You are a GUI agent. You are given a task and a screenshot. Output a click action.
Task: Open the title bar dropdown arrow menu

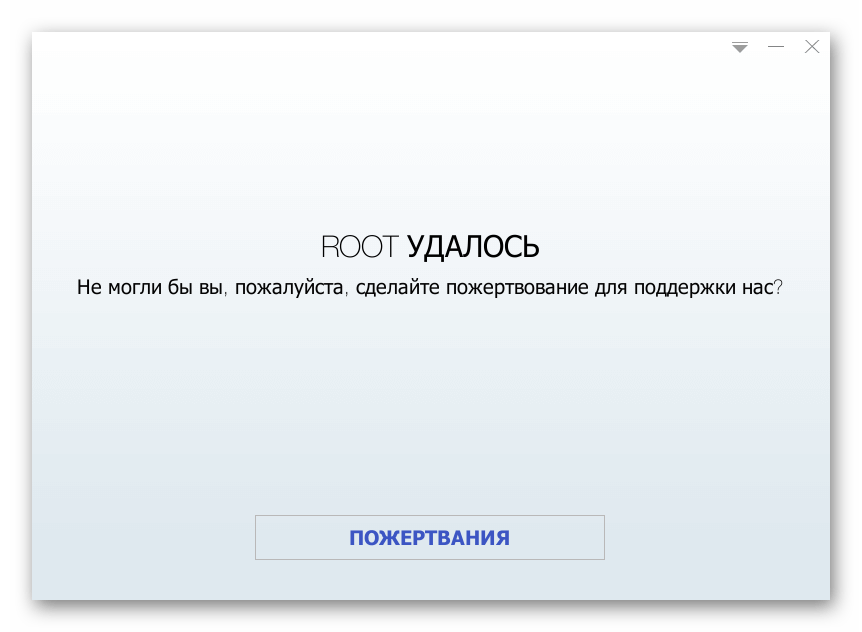pos(740,47)
